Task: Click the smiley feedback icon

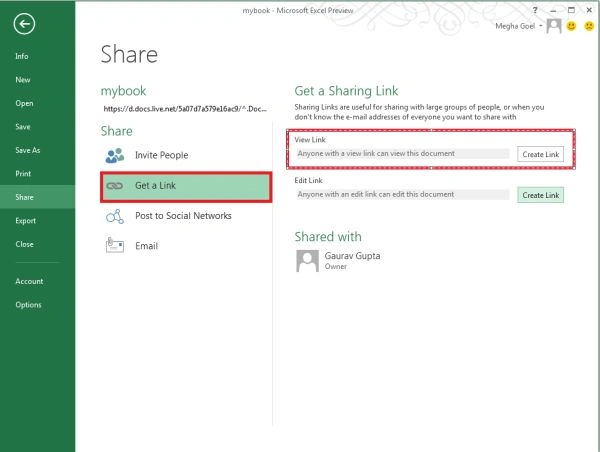Action: (571, 26)
